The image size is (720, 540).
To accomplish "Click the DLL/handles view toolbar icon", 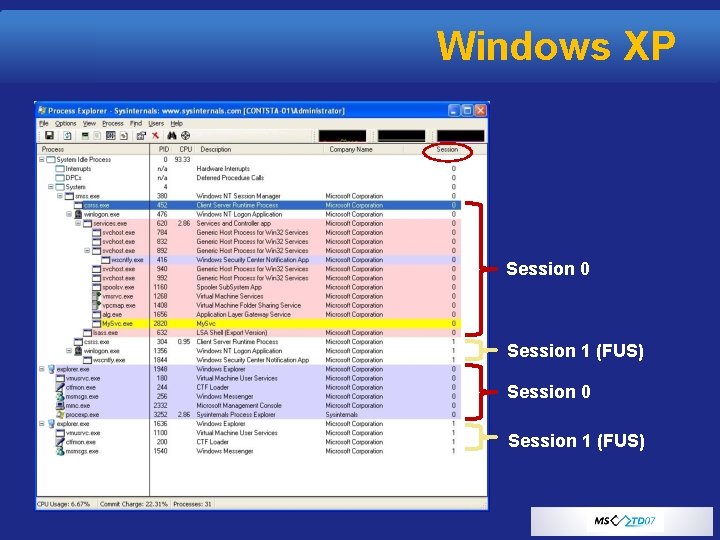I will [124, 135].
